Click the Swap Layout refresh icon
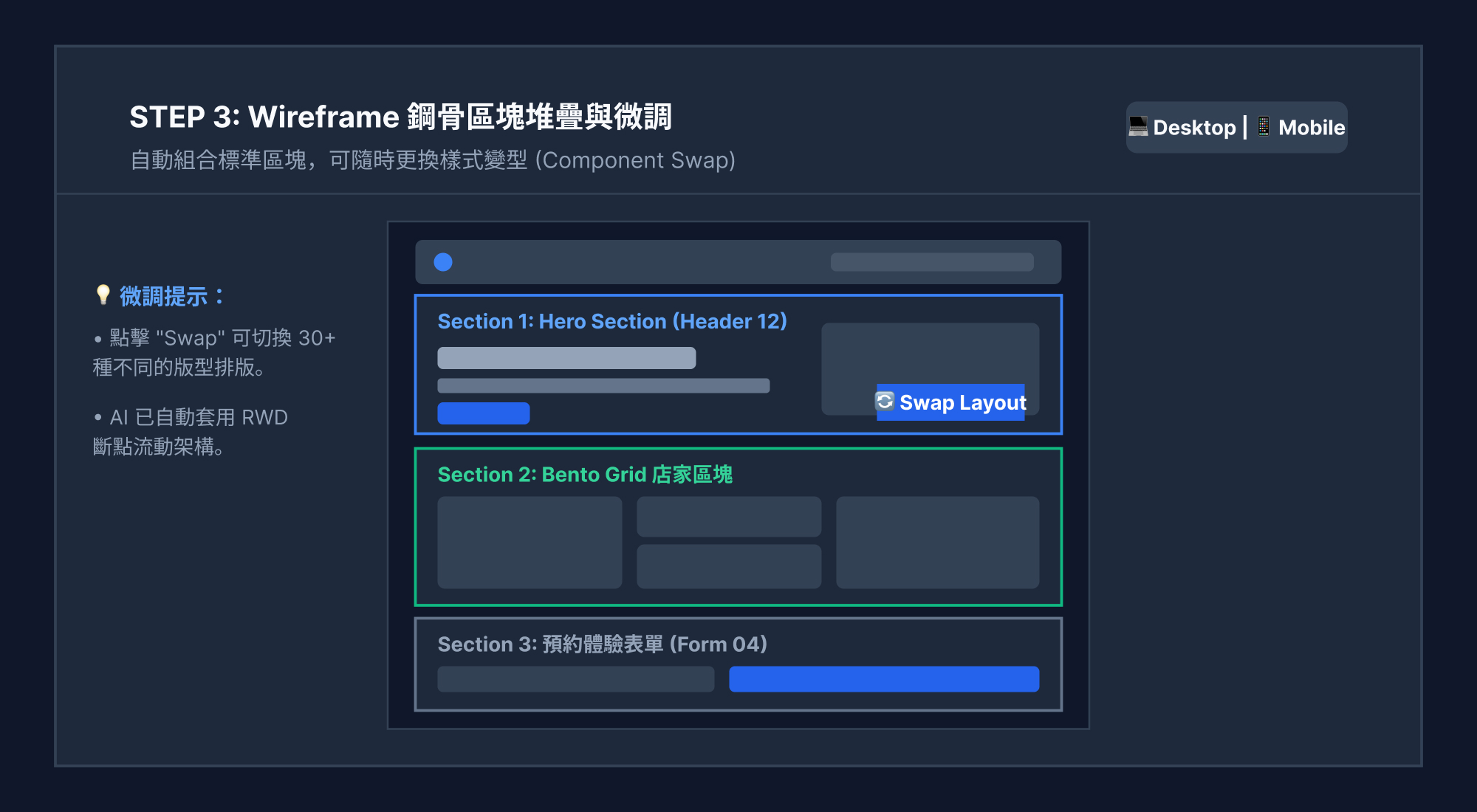 coord(885,402)
